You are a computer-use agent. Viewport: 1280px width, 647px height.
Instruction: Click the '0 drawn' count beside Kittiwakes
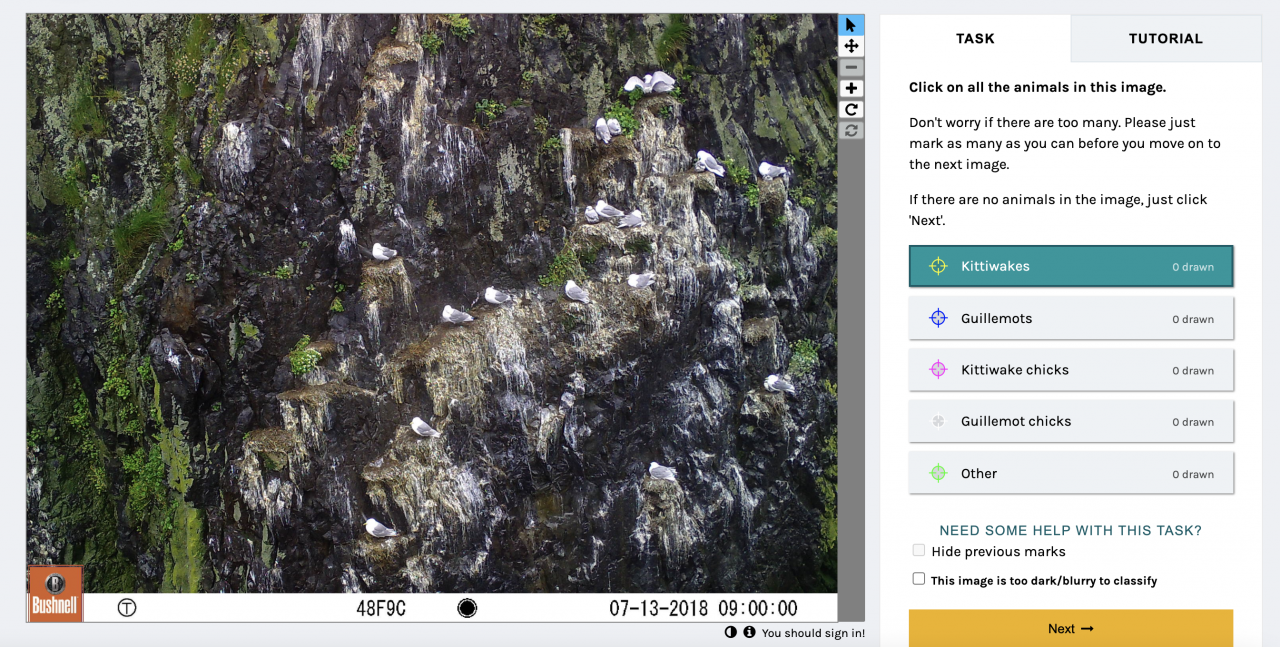[x=1193, y=267]
